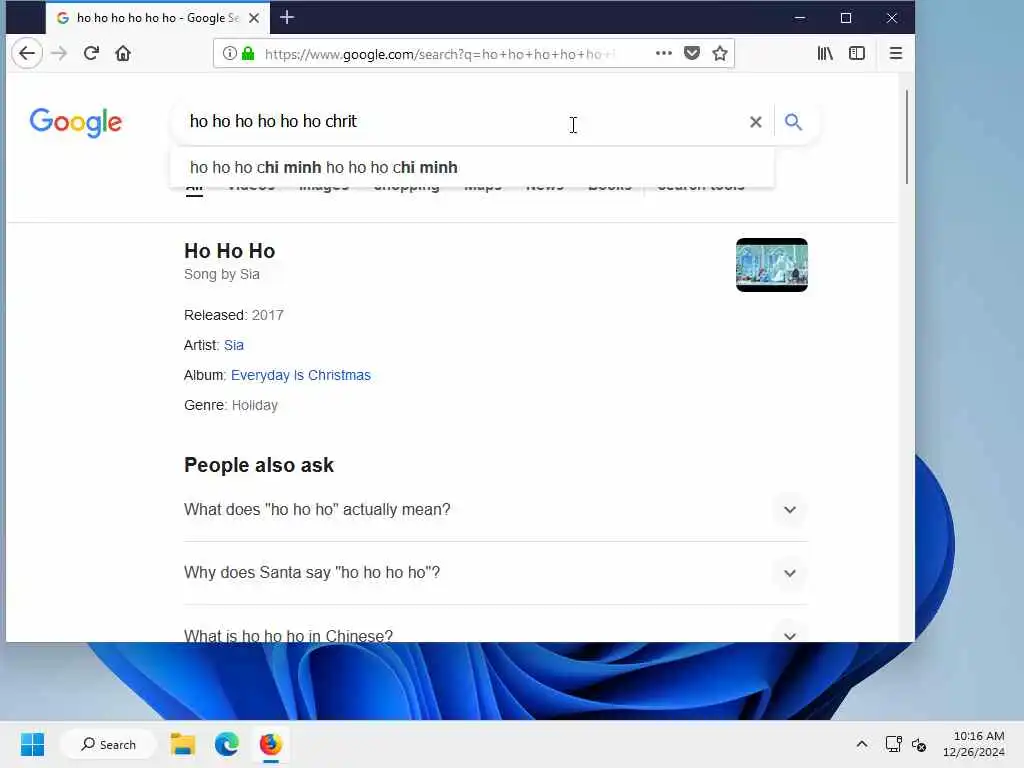Click the "Ho Ho Ho" song title
1024x768 pixels.
[x=230, y=251]
